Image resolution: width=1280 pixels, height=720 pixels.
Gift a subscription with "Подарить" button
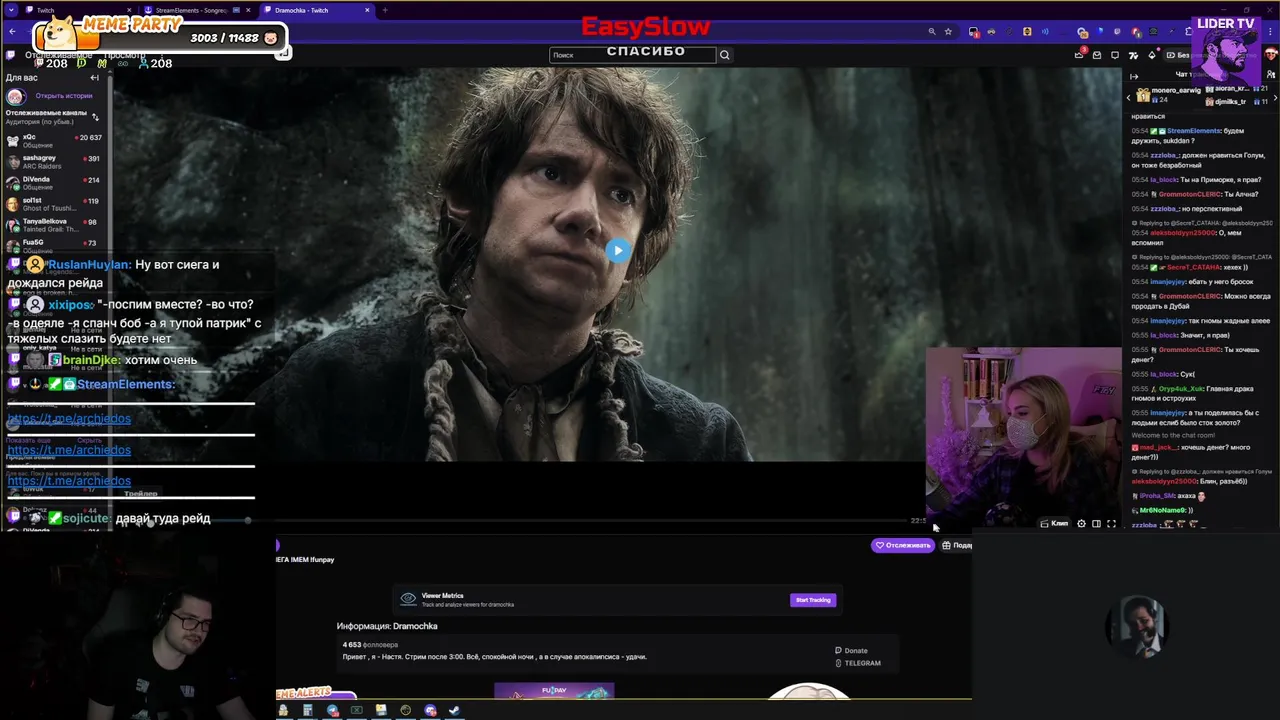957,545
